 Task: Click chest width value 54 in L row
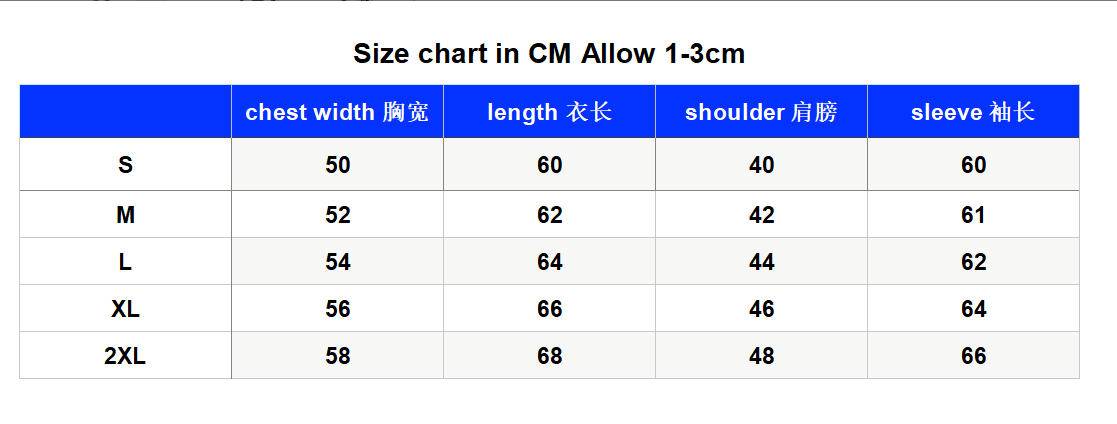point(338,262)
